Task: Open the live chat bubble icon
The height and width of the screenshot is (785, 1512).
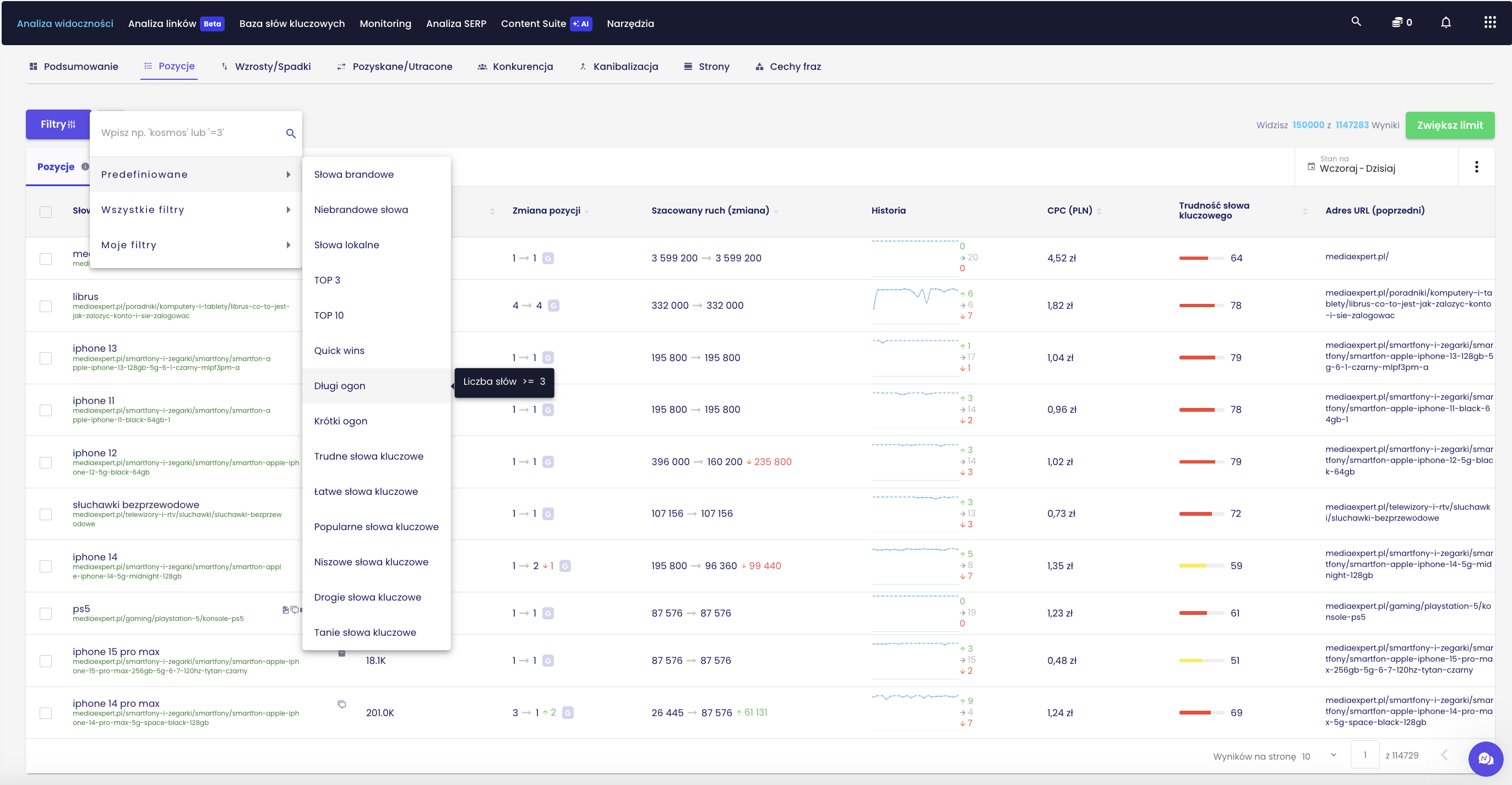Action: click(1486, 759)
